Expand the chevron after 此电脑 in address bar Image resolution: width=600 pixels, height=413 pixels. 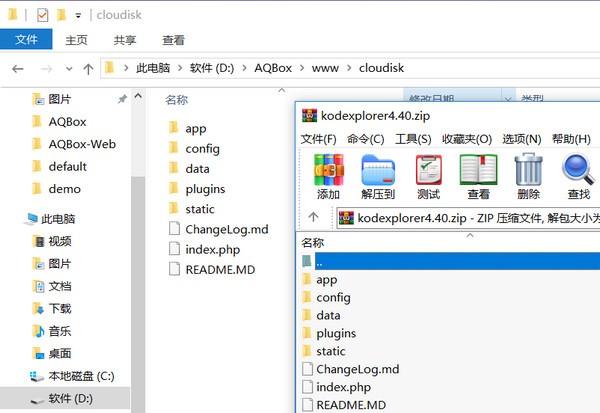coord(180,68)
